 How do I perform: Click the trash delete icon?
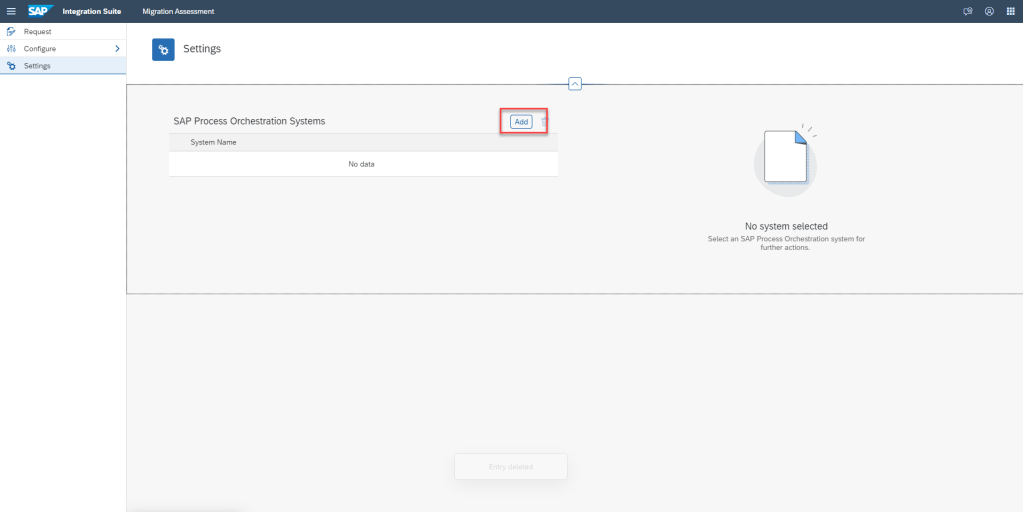pos(545,121)
